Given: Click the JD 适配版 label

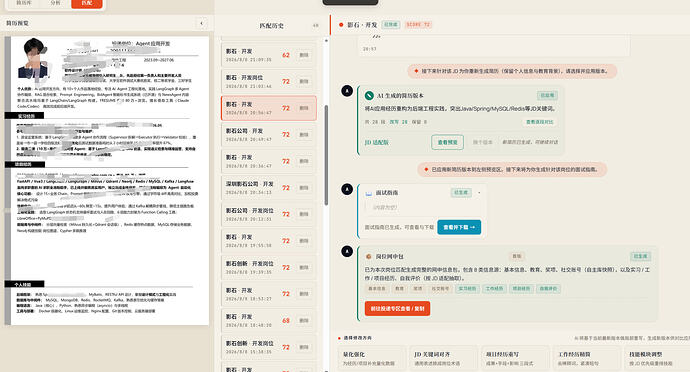Looking at the screenshot, I should click(x=377, y=143).
